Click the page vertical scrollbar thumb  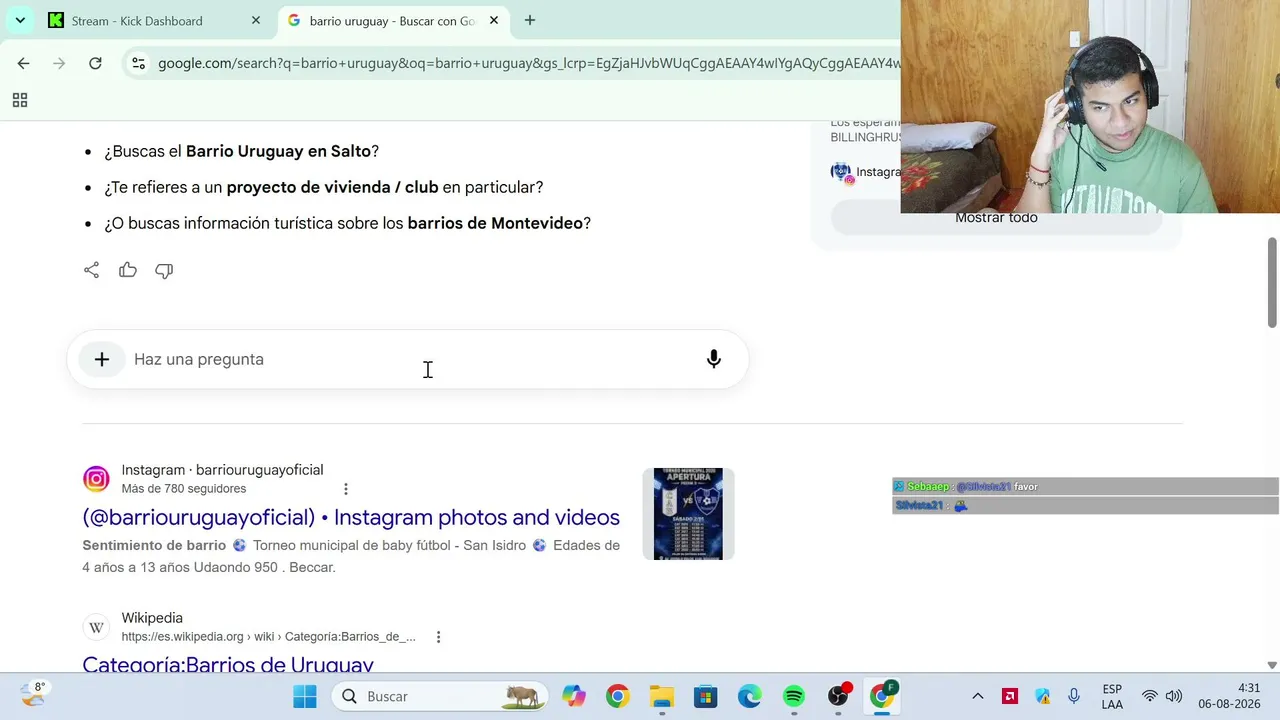click(1272, 282)
